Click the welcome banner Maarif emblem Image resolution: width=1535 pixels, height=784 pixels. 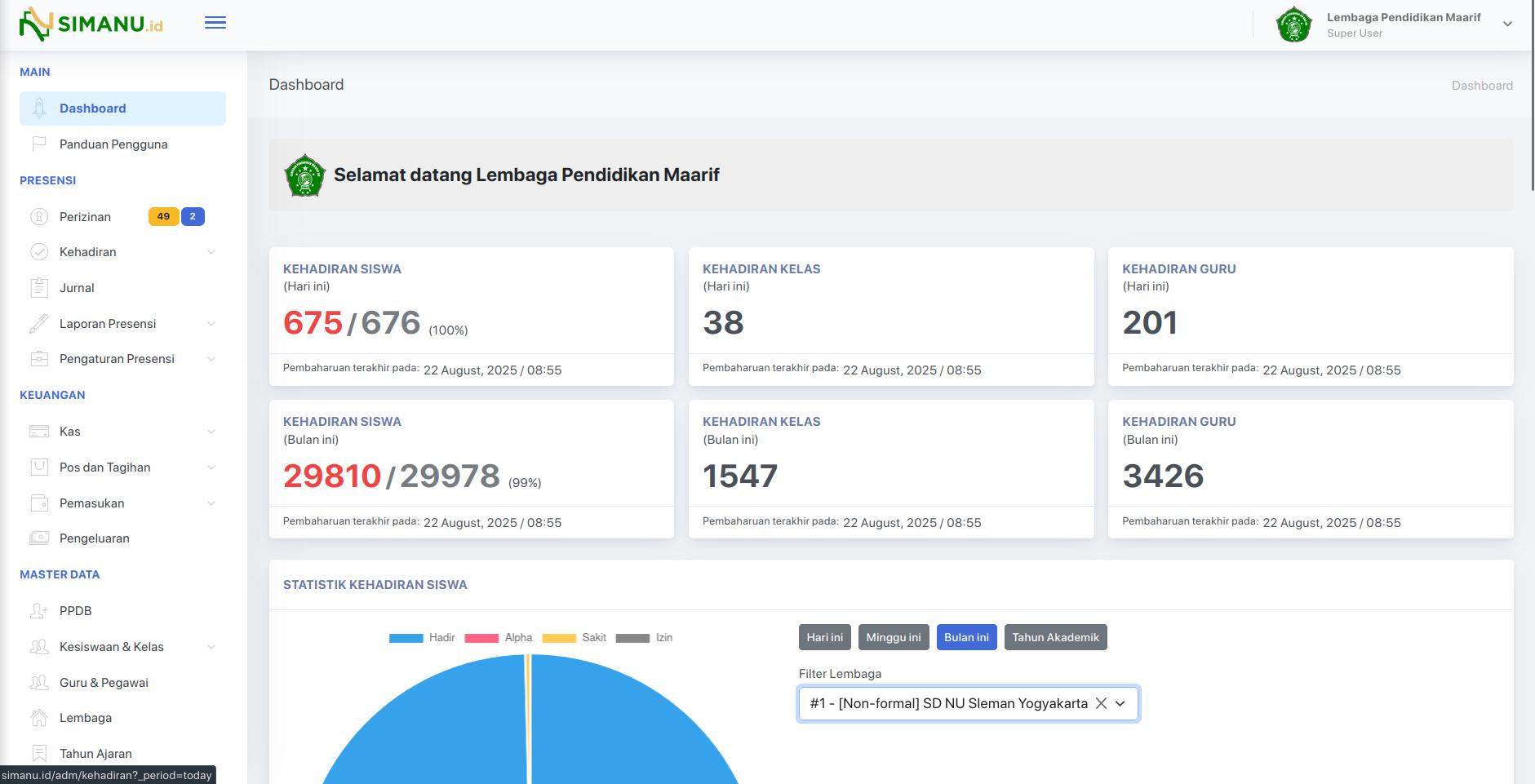coord(305,175)
